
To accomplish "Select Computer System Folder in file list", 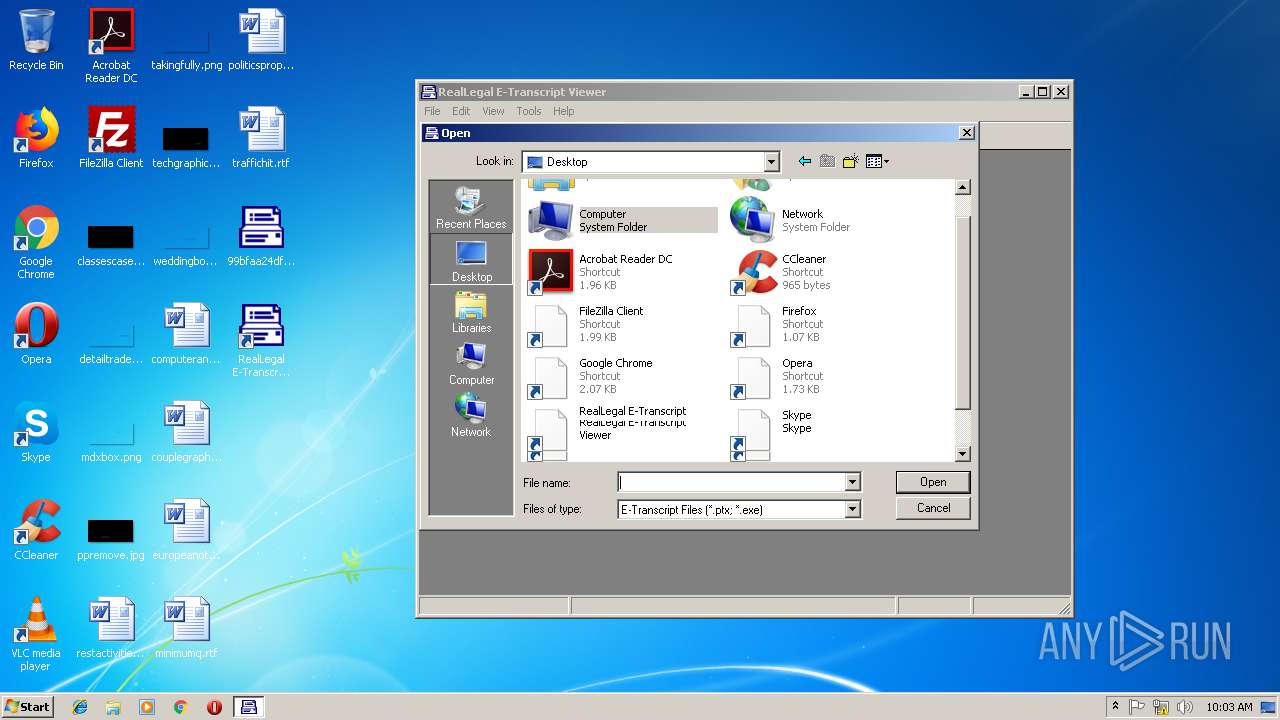I will [622, 220].
